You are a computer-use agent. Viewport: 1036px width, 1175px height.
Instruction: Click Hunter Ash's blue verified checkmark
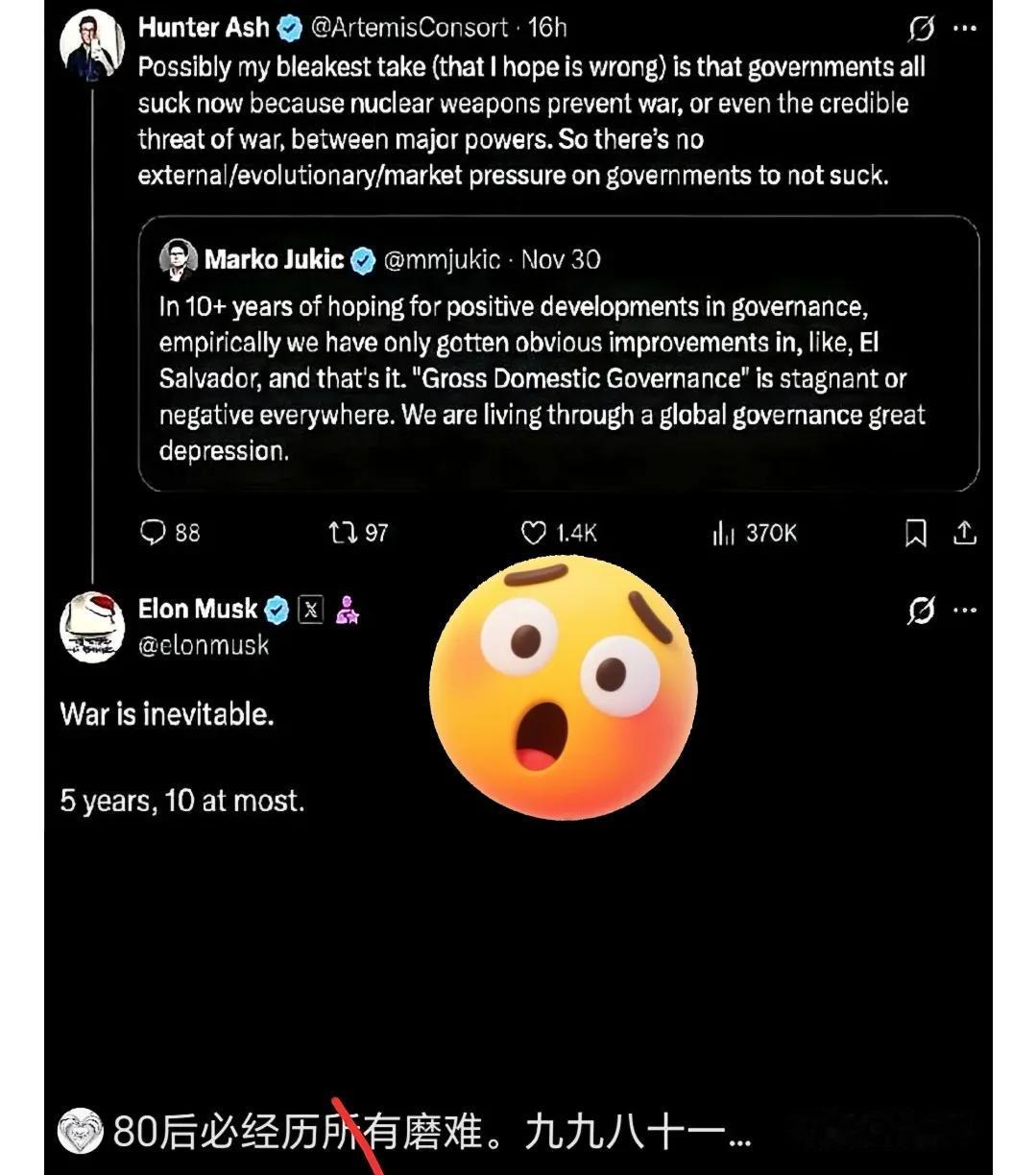[x=289, y=29]
